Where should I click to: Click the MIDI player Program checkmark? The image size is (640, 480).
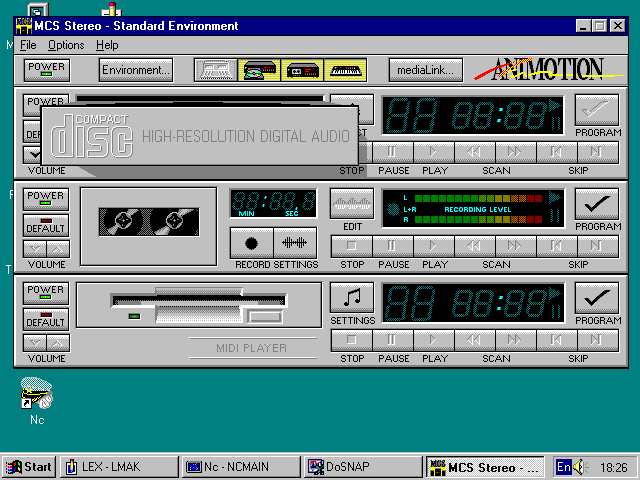(597, 298)
